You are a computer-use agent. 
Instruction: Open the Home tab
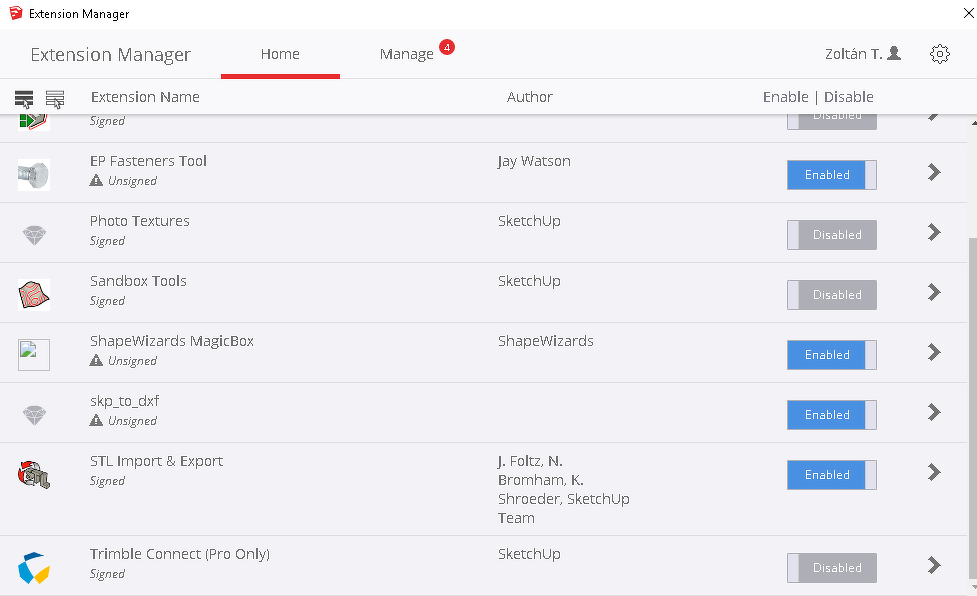point(280,54)
